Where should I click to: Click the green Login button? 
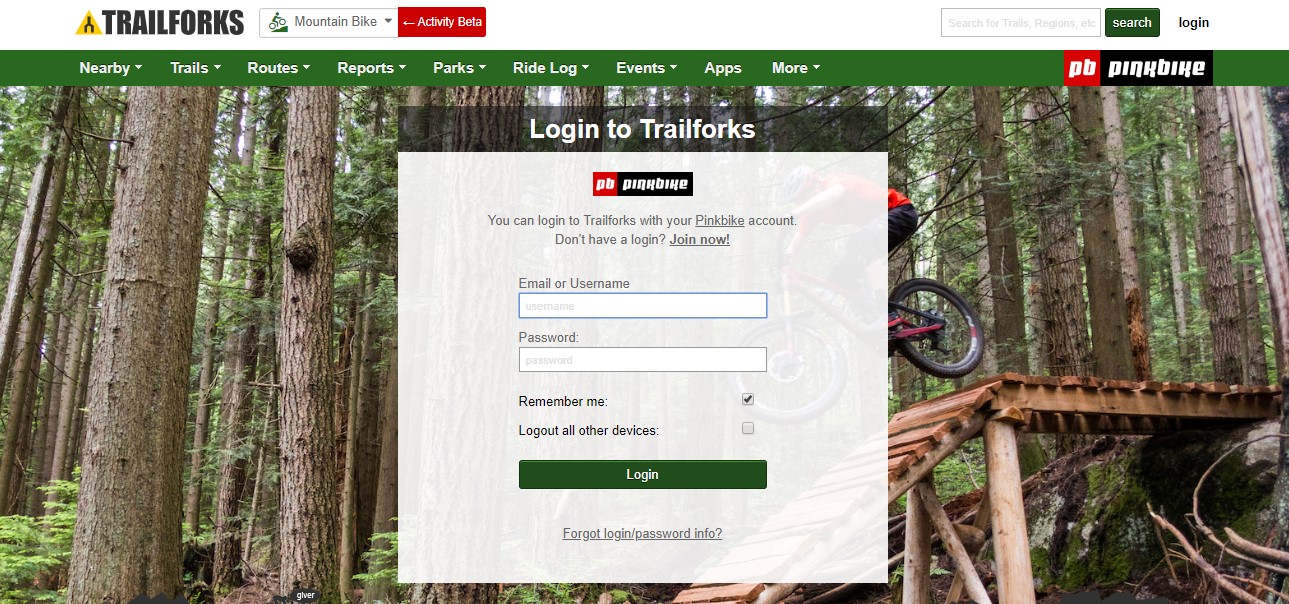point(642,474)
